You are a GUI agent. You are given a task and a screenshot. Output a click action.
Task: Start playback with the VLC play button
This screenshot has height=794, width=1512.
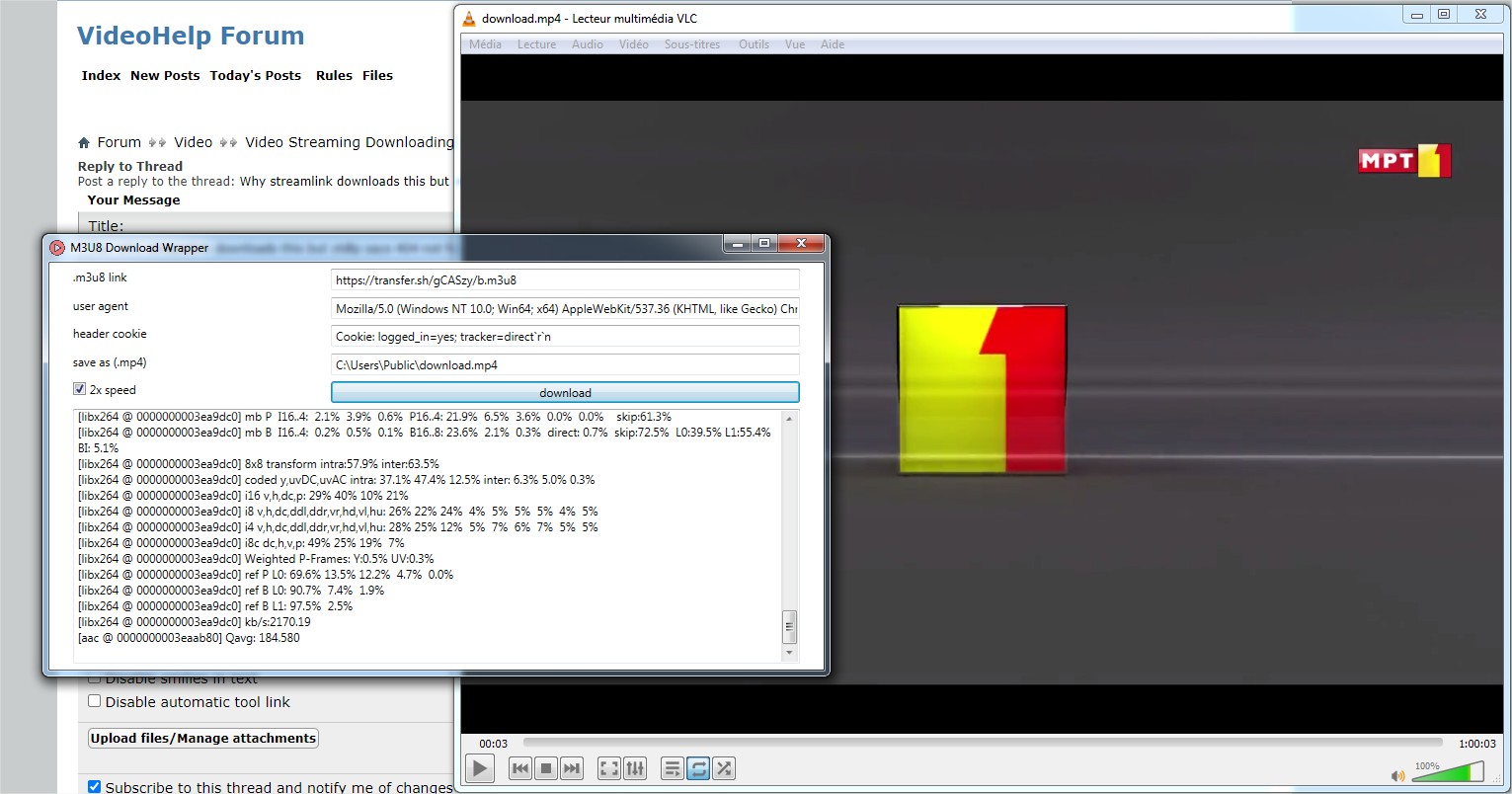(480, 768)
